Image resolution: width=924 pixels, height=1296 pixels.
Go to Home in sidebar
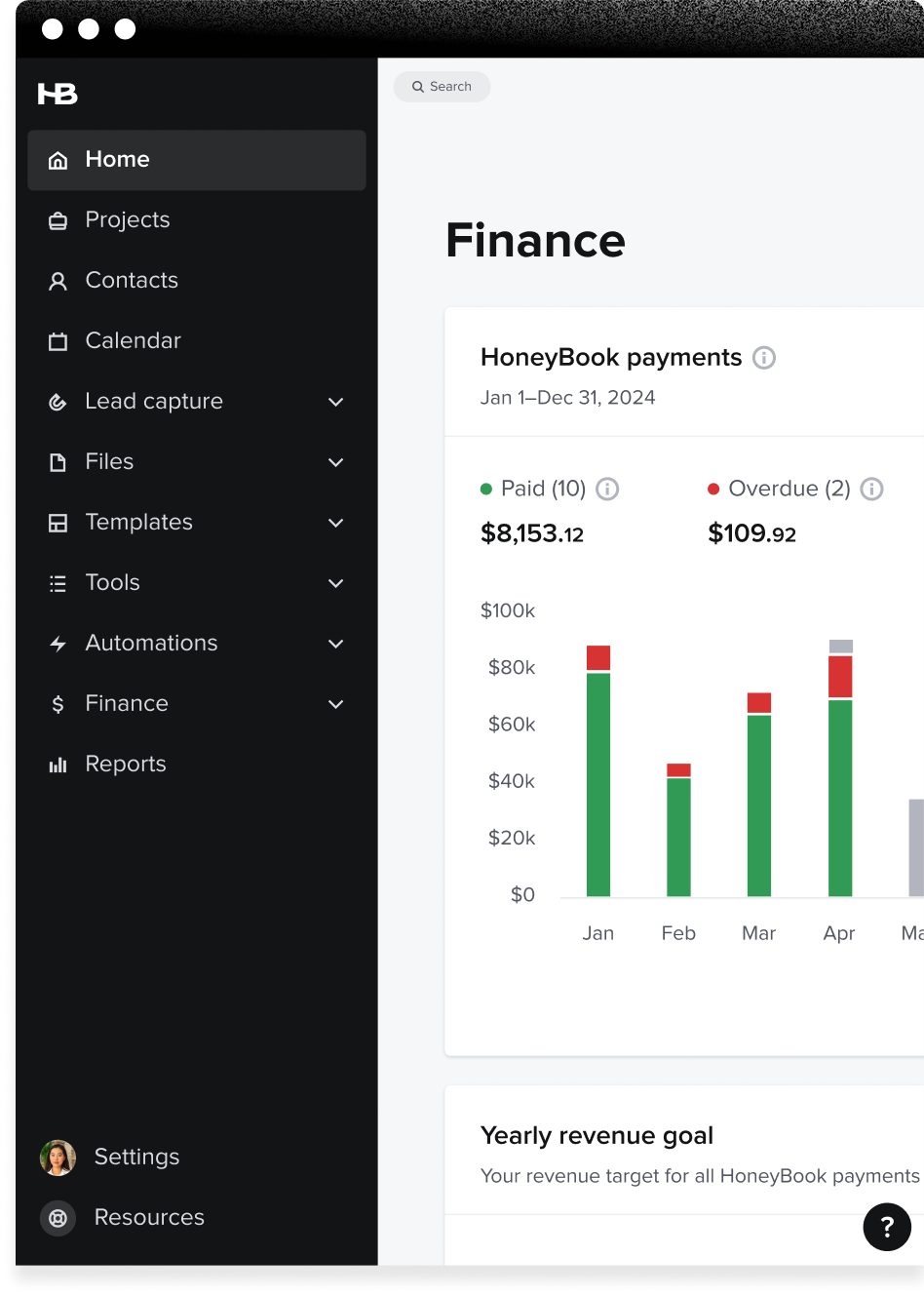tap(117, 160)
